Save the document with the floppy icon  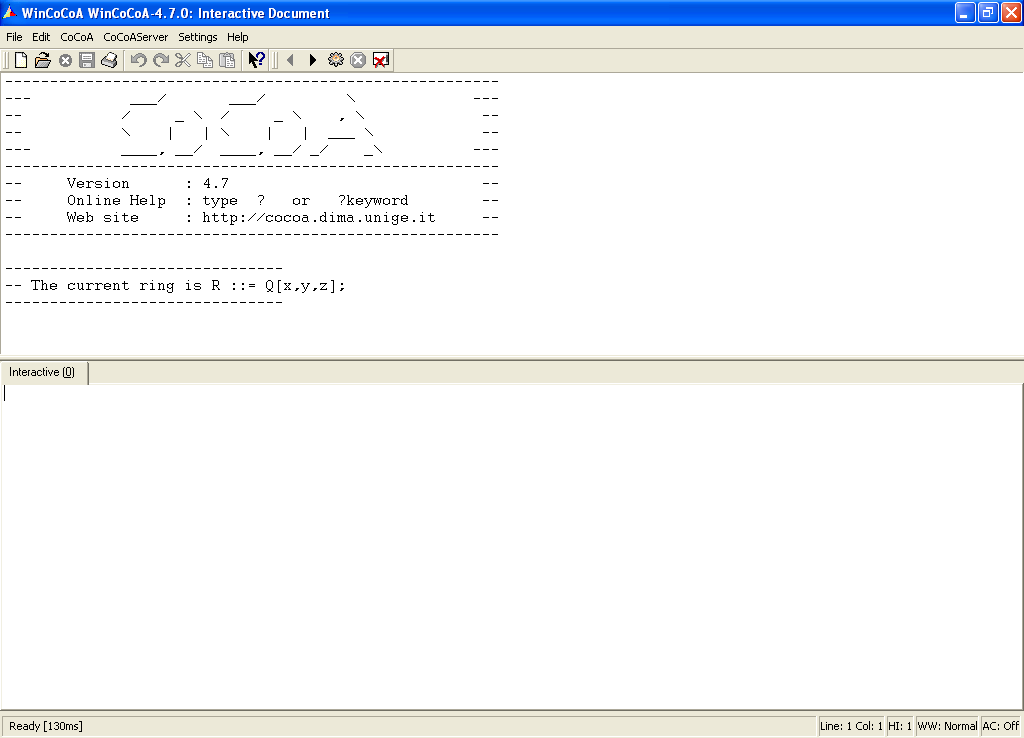pos(87,60)
